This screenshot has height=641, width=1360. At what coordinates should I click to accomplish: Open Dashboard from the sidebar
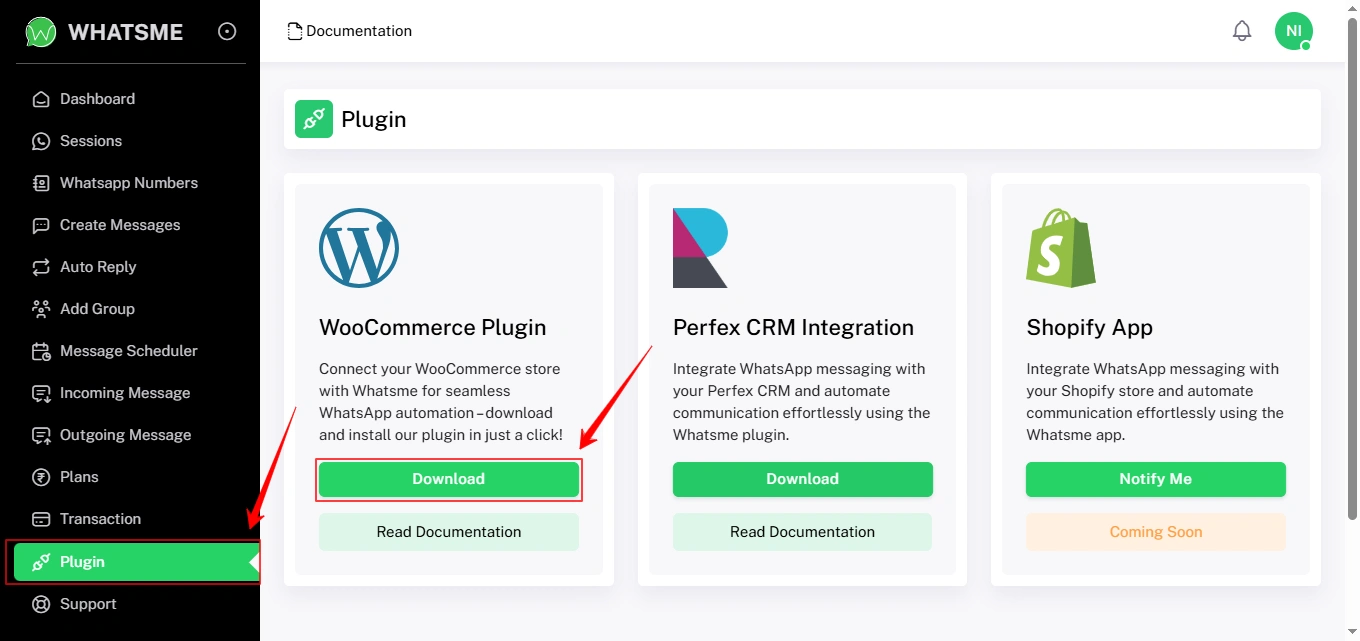pyautogui.click(x=97, y=99)
